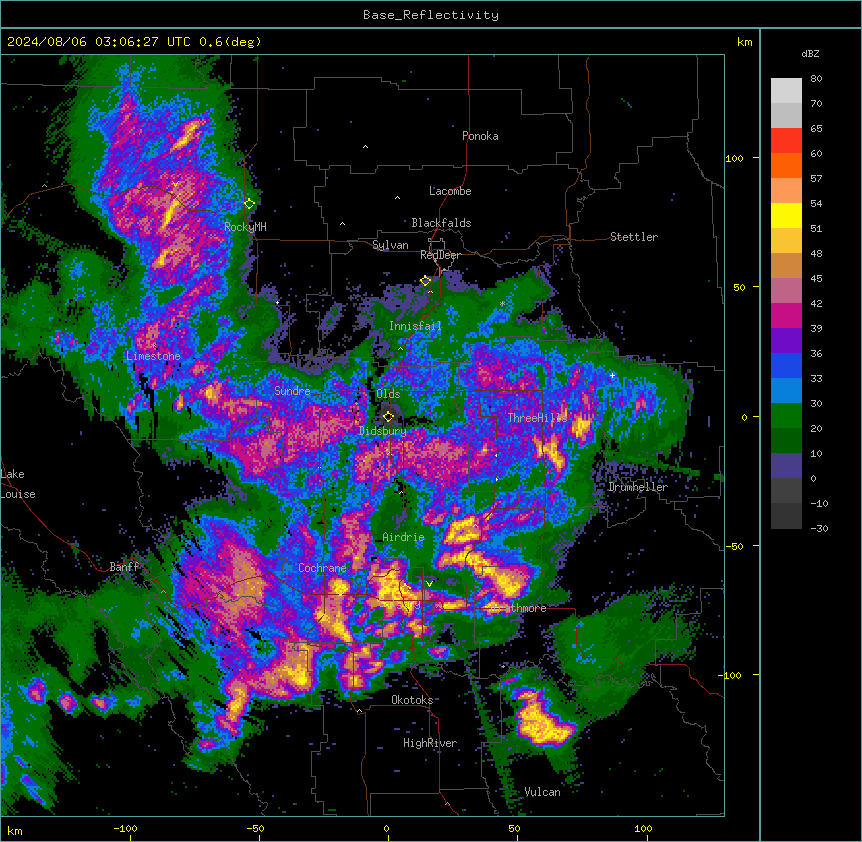Click the 33 value in the dBZ legend
Image resolution: width=862 pixels, height=842 pixels.
[816, 379]
